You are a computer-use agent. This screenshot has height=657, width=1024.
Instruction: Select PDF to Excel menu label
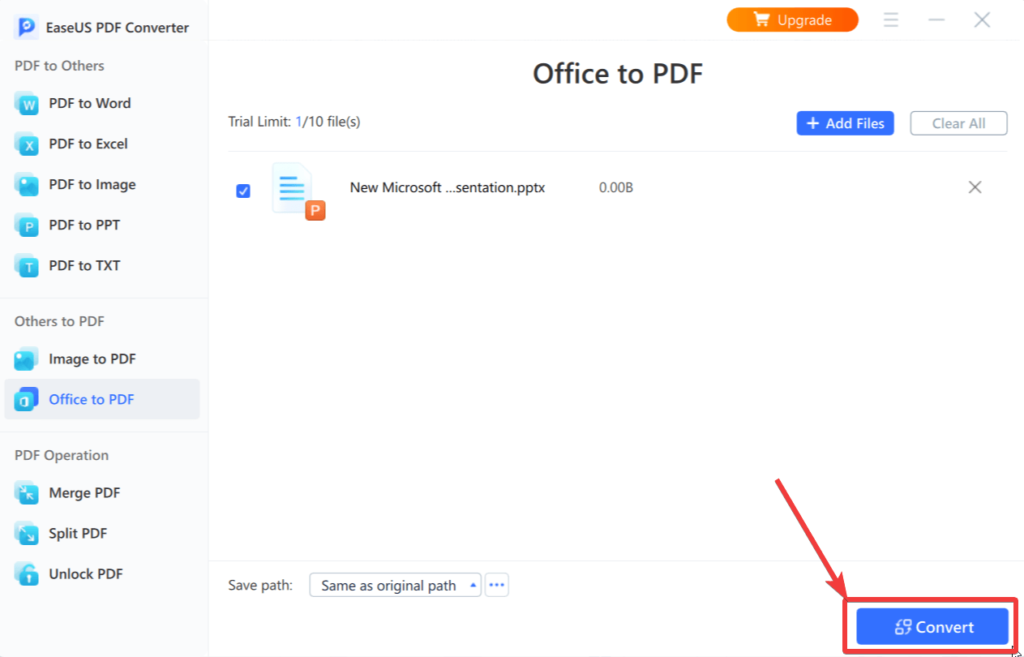click(88, 144)
